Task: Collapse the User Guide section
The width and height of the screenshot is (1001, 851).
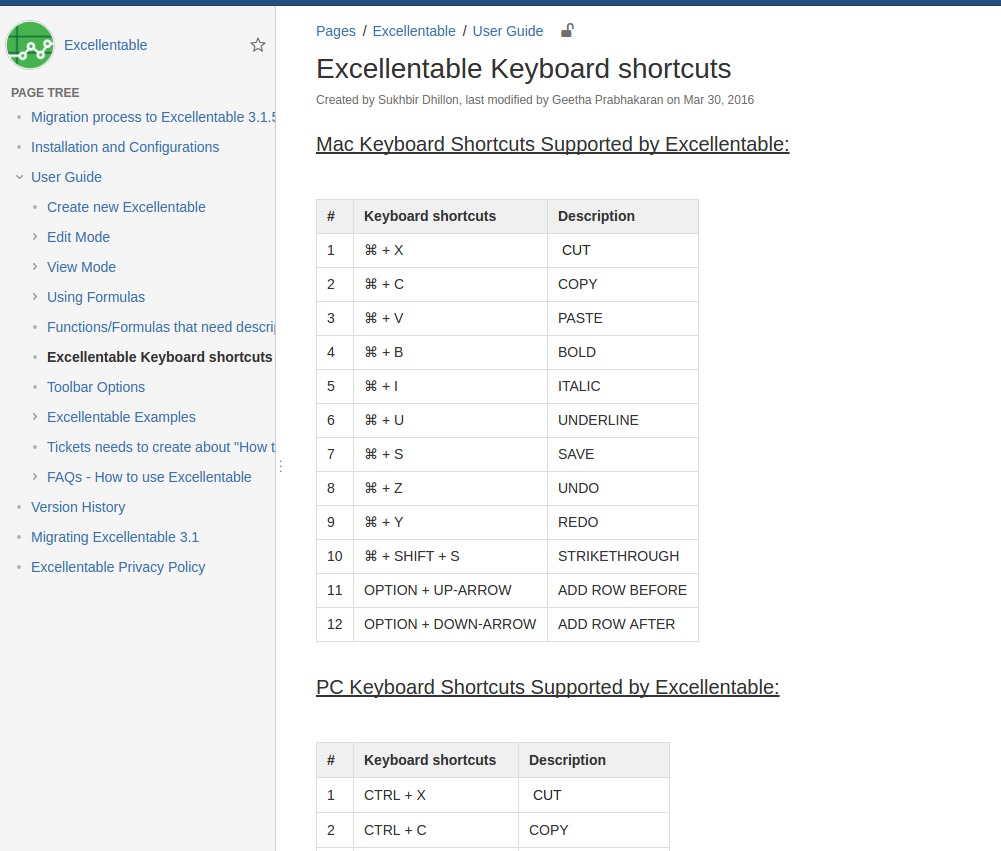Action: (19, 177)
